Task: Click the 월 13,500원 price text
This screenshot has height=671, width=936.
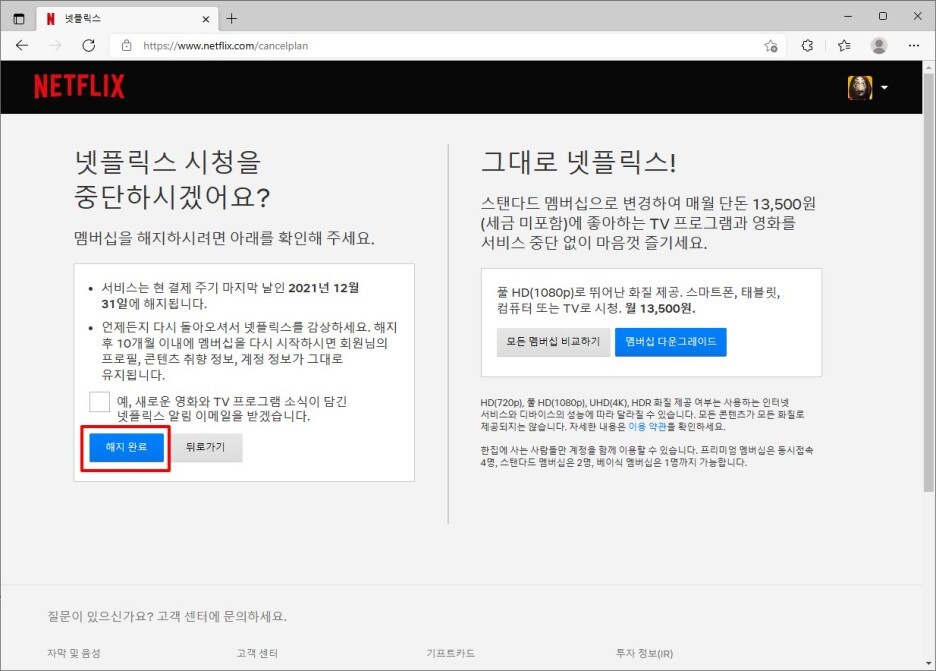Action: (x=660, y=309)
